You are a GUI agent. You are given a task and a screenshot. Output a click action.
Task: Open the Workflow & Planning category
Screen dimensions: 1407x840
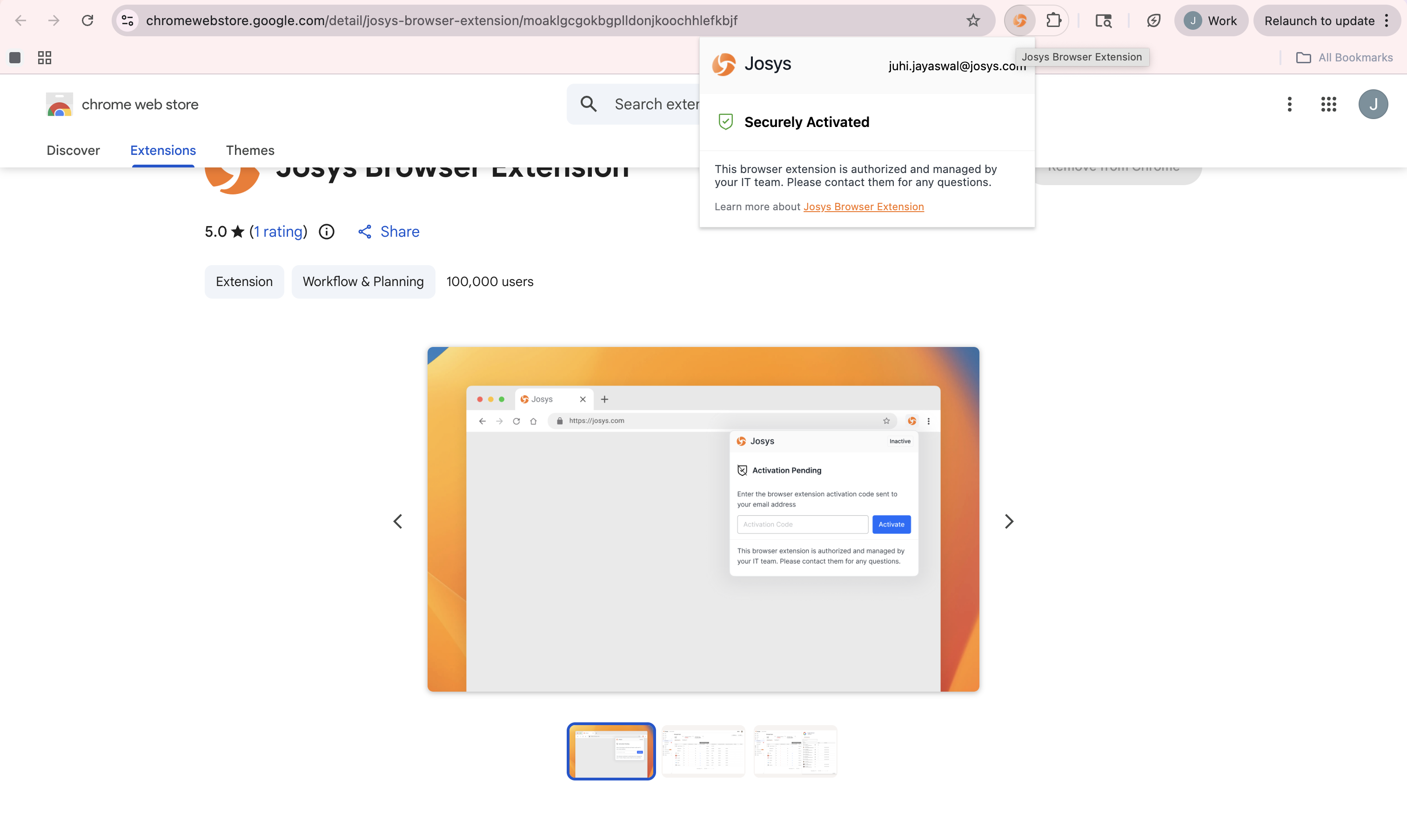[x=363, y=282]
